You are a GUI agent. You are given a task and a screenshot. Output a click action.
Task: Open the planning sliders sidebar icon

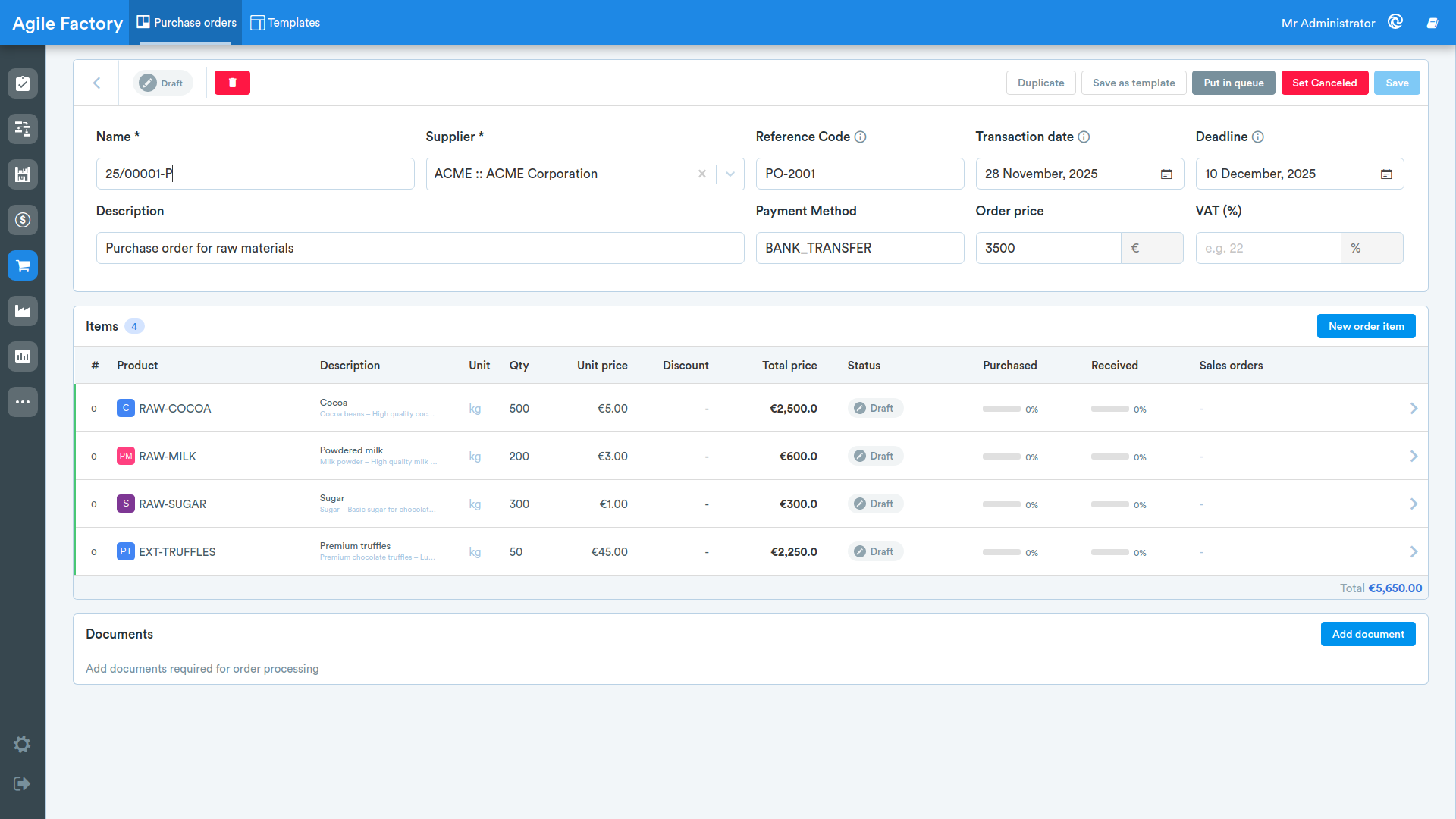tap(23, 129)
